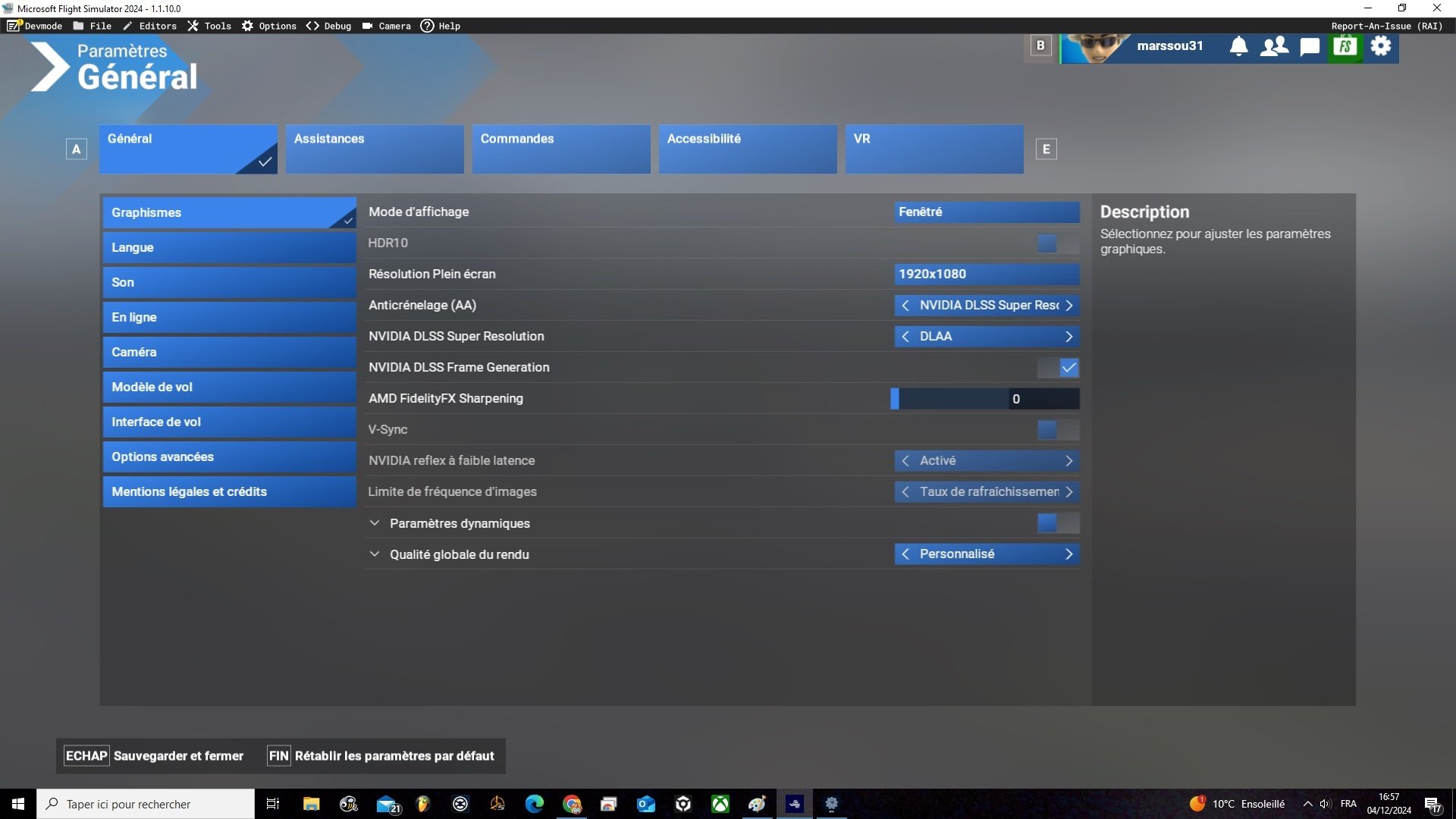
Task: Click Taper ici pour rechercher box
Action: tap(146, 804)
